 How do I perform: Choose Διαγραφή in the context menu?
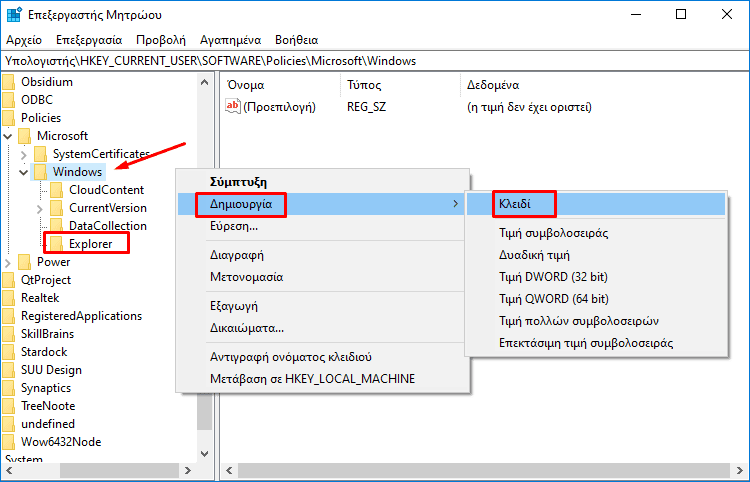(x=323, y=255)
